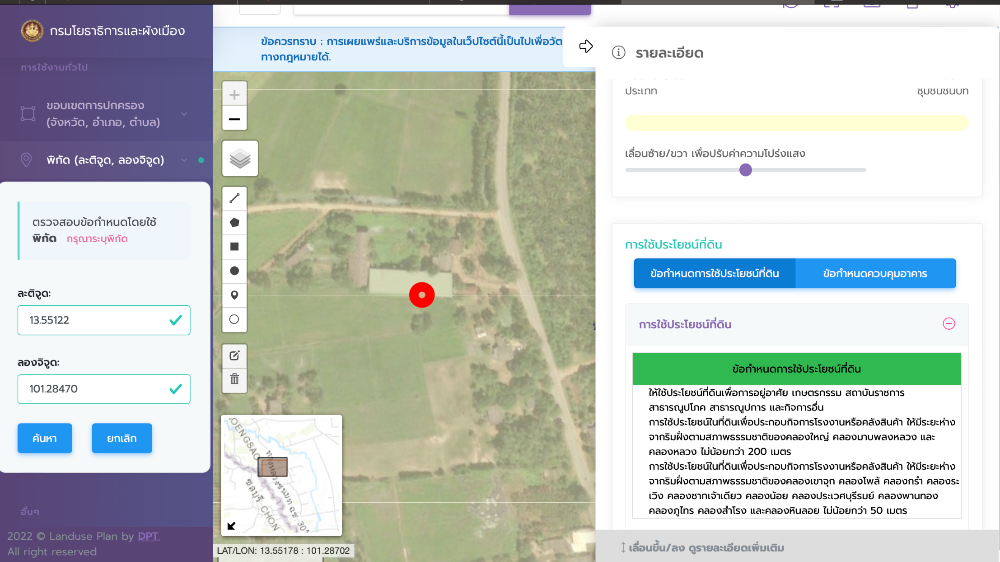
Task: Select the map marker pin tool
Action: (234, 295)
